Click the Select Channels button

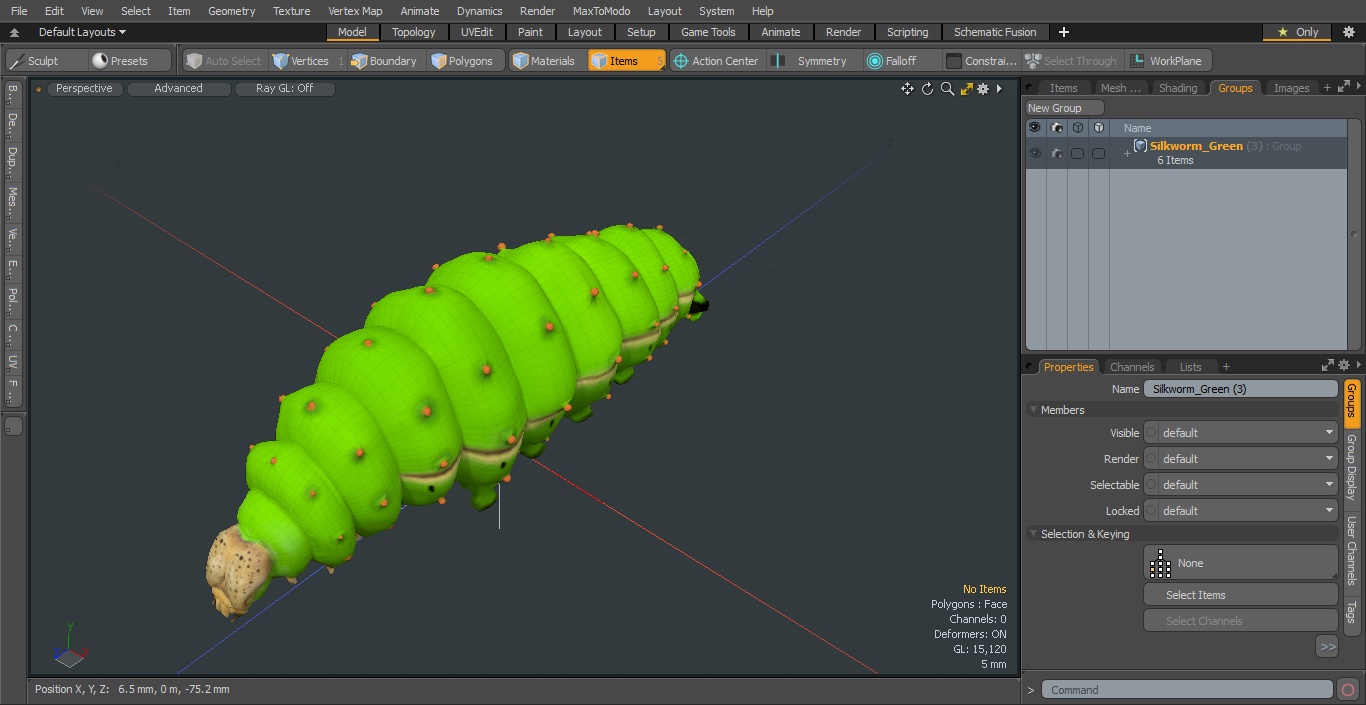click(1240, 621)
